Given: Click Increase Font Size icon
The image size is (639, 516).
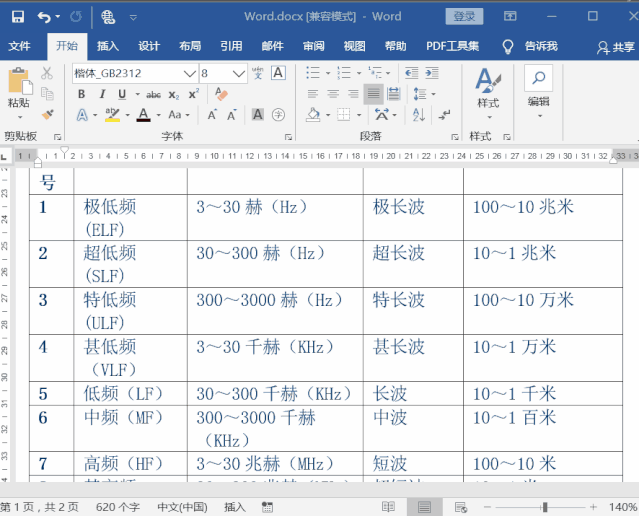Looking at the screenshot, I should click(212, 115).
